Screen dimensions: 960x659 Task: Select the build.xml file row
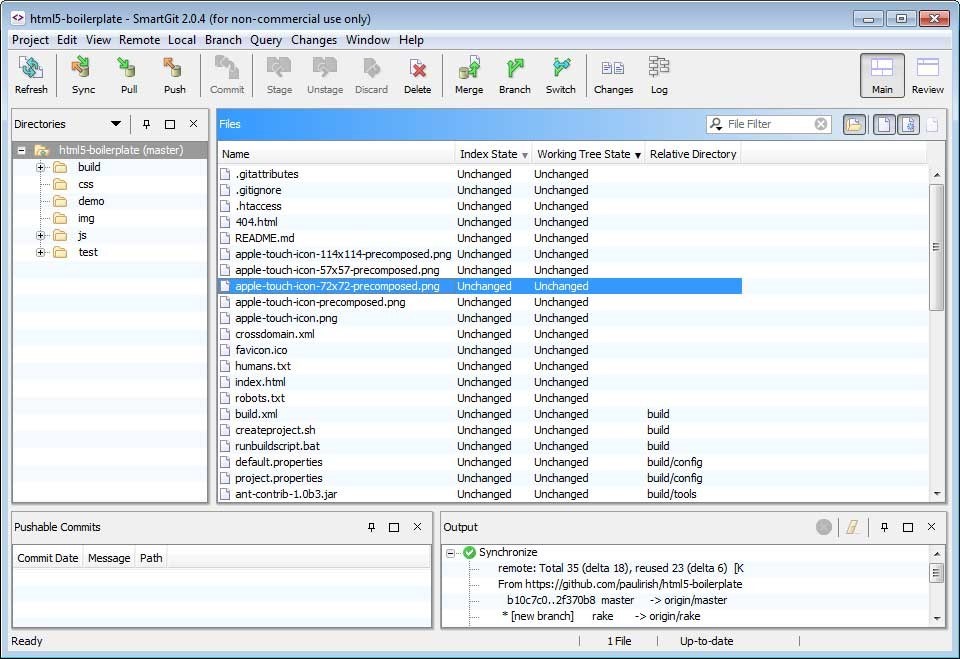tap(480, 414)
